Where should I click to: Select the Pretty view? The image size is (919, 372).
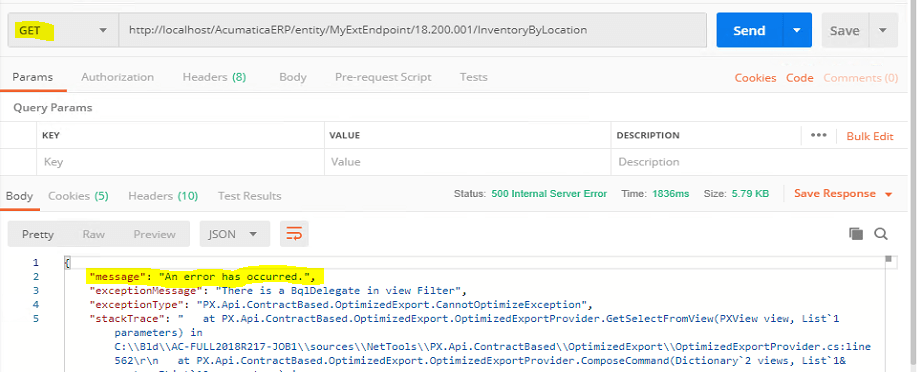(38, 234)
